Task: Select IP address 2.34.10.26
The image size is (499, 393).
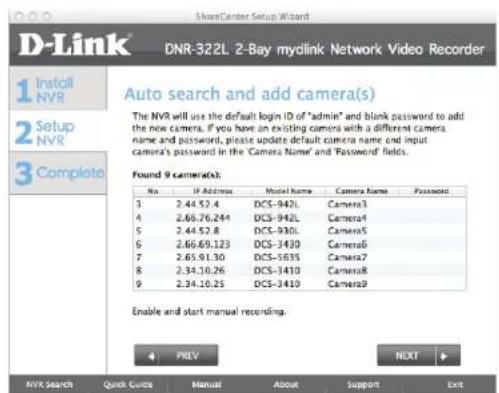Action: click(x=200, y=270)
